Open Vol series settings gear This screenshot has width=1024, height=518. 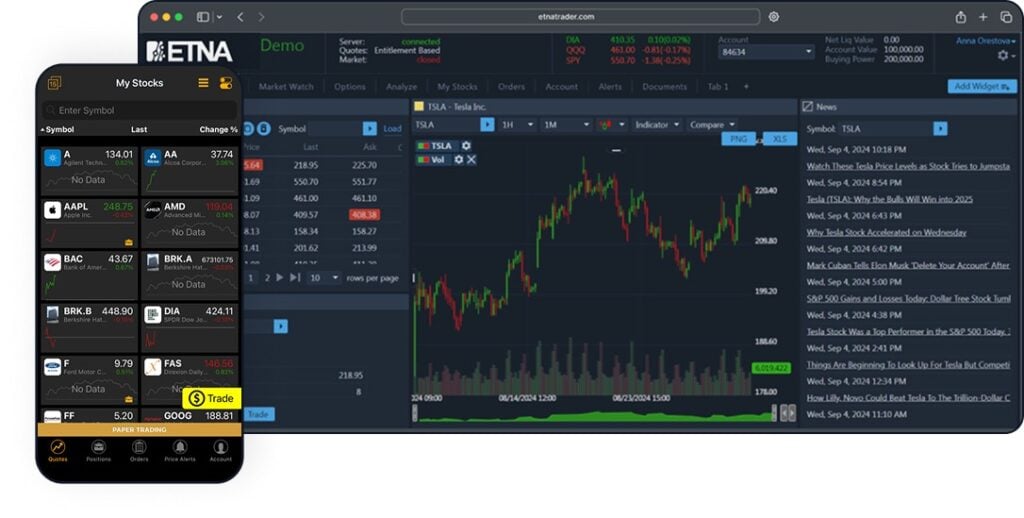pyautogui.click(x=458, y=159)
